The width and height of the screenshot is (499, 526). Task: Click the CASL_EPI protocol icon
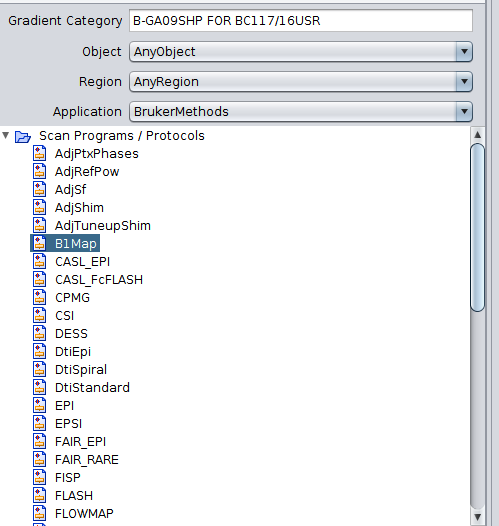click(39, 261)
